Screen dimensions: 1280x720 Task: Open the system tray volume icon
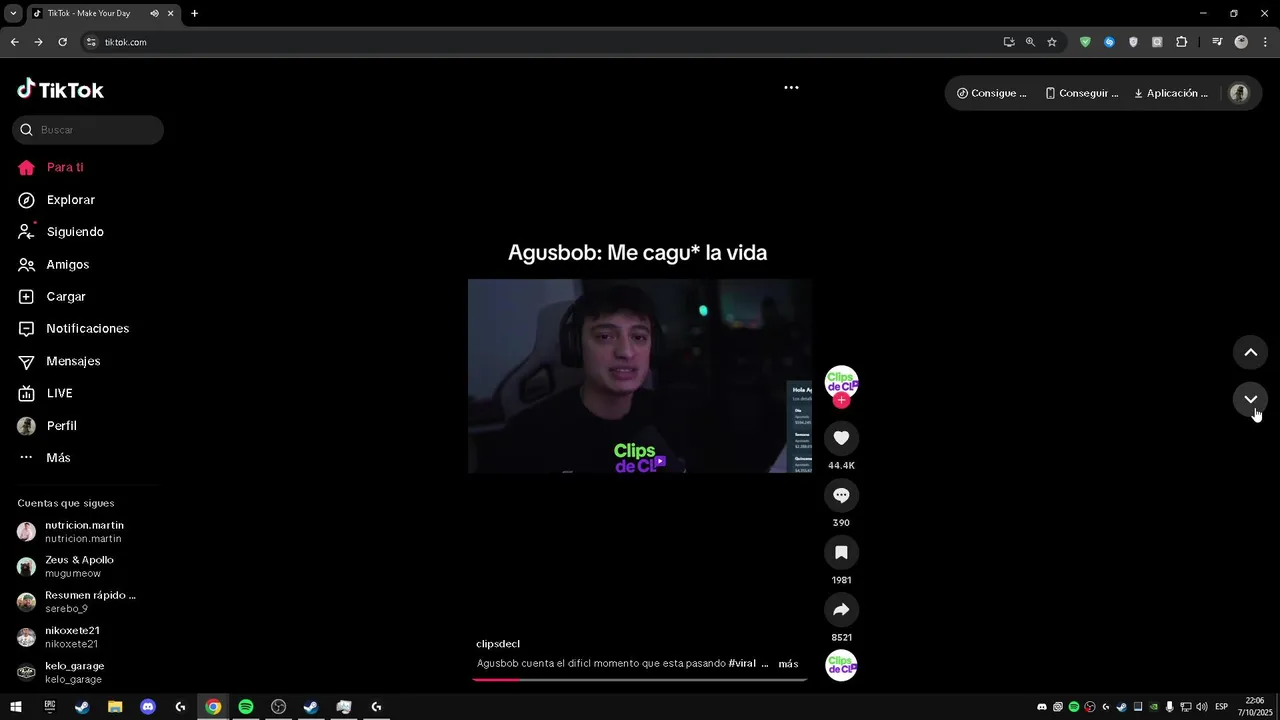[1201, 707]
